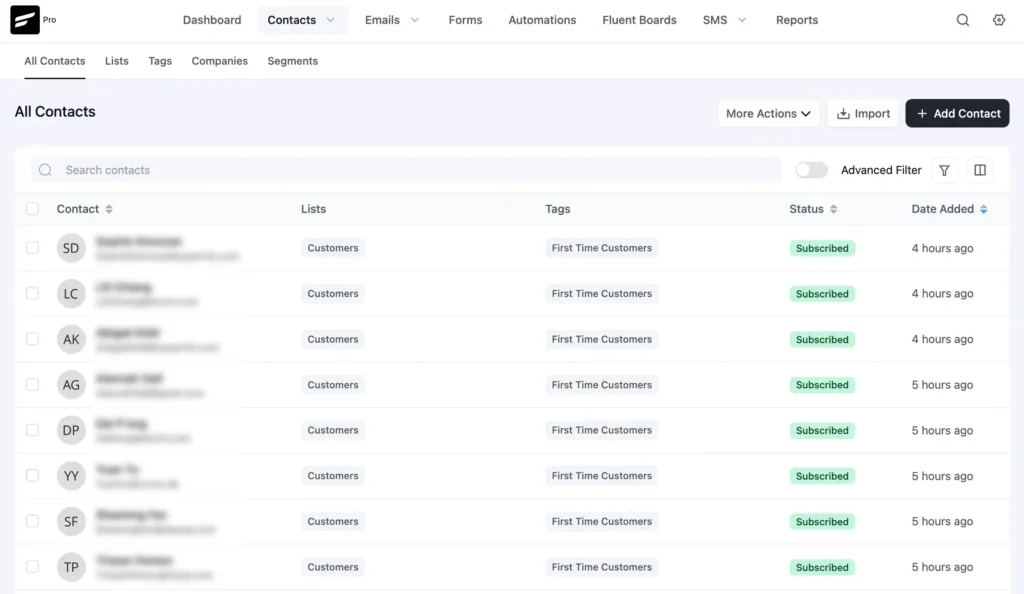Open the filter icon beside Advanced Filter
1024x594 pixels.
point(944,170)
